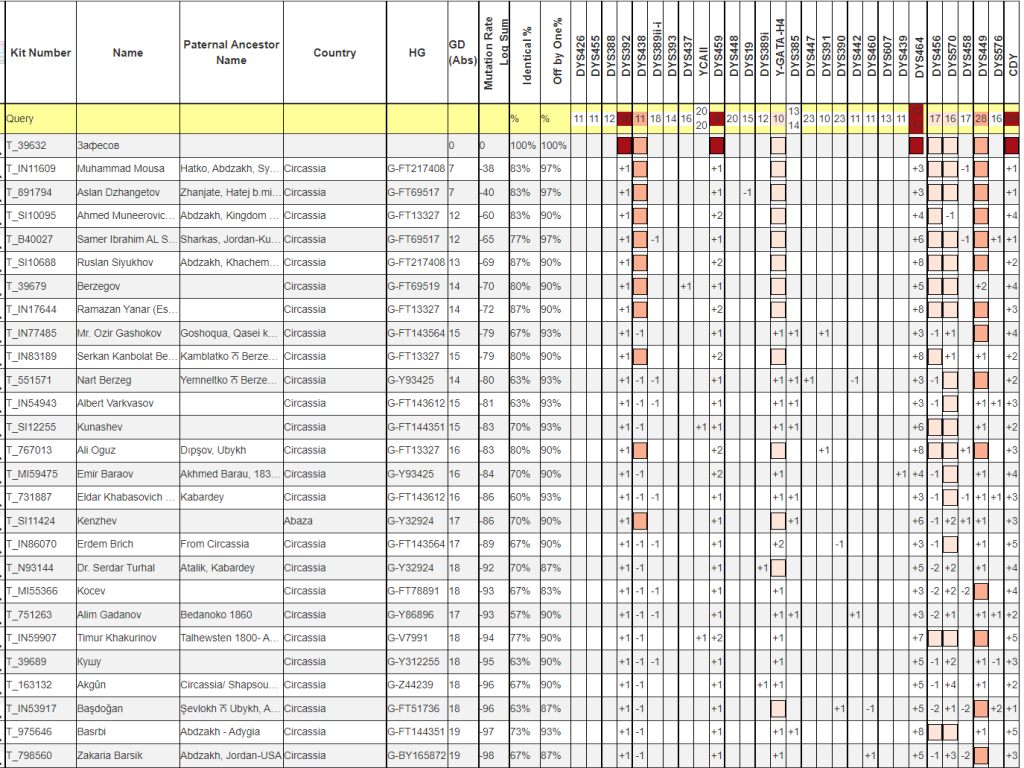Click the Mutation Rate Log Sum header
This screenshot has width=1024, height=768.
tap(496, 52)
